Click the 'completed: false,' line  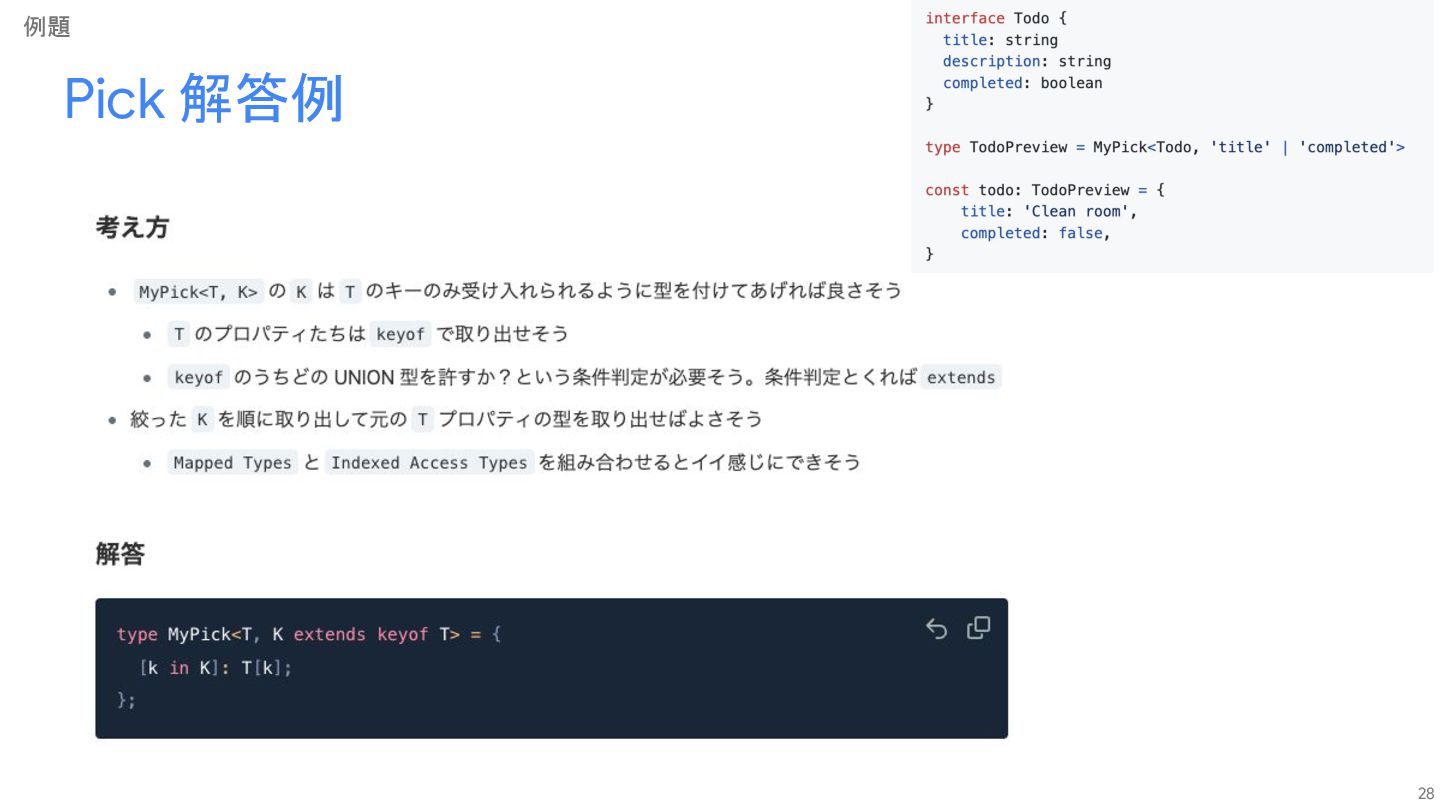click(x=1036, y=233)
